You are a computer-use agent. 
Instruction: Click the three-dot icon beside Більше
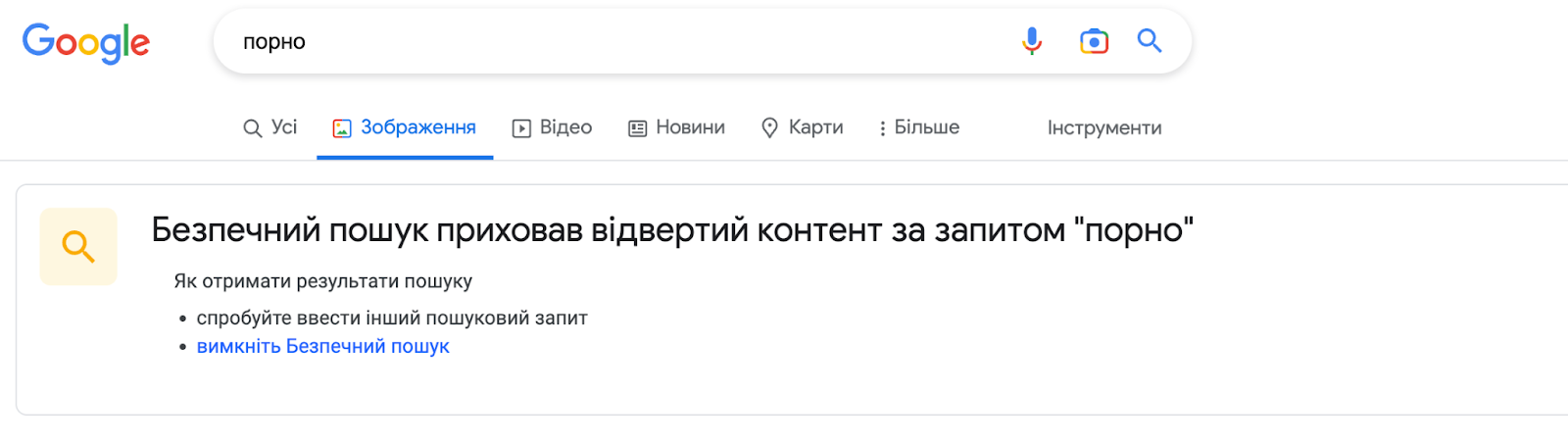[x=883, y=128]
